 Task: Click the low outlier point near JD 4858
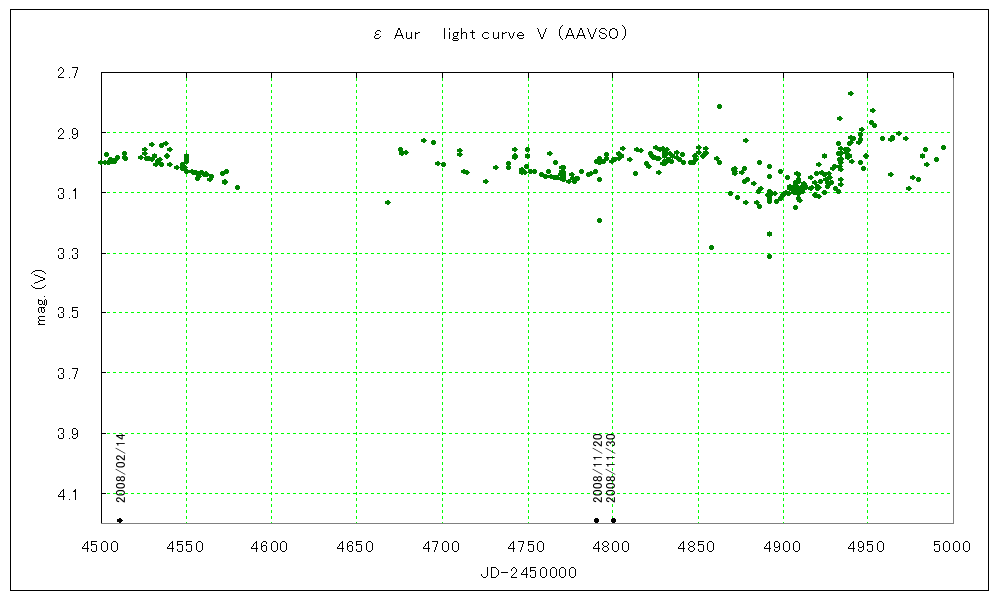click(x=711, y=247)
